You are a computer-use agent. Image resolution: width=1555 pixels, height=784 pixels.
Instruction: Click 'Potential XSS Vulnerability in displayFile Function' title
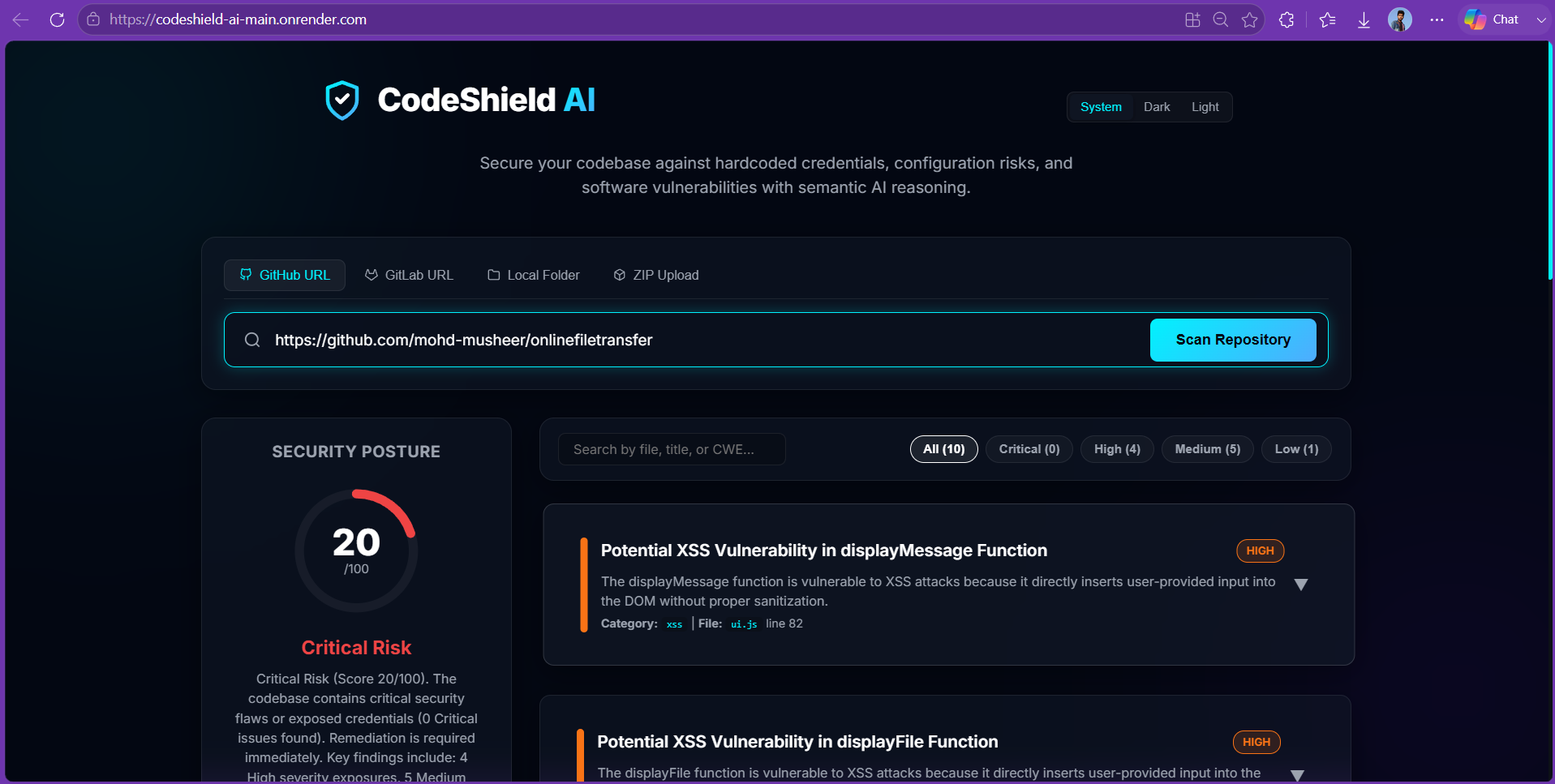click(x=797, y=742)
